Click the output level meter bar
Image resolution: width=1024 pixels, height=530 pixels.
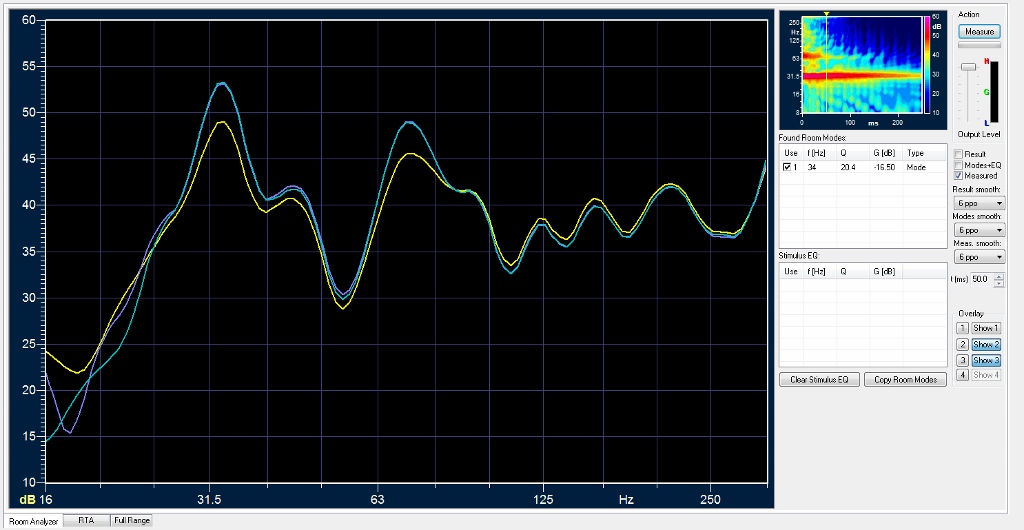[x=994, y=91]
